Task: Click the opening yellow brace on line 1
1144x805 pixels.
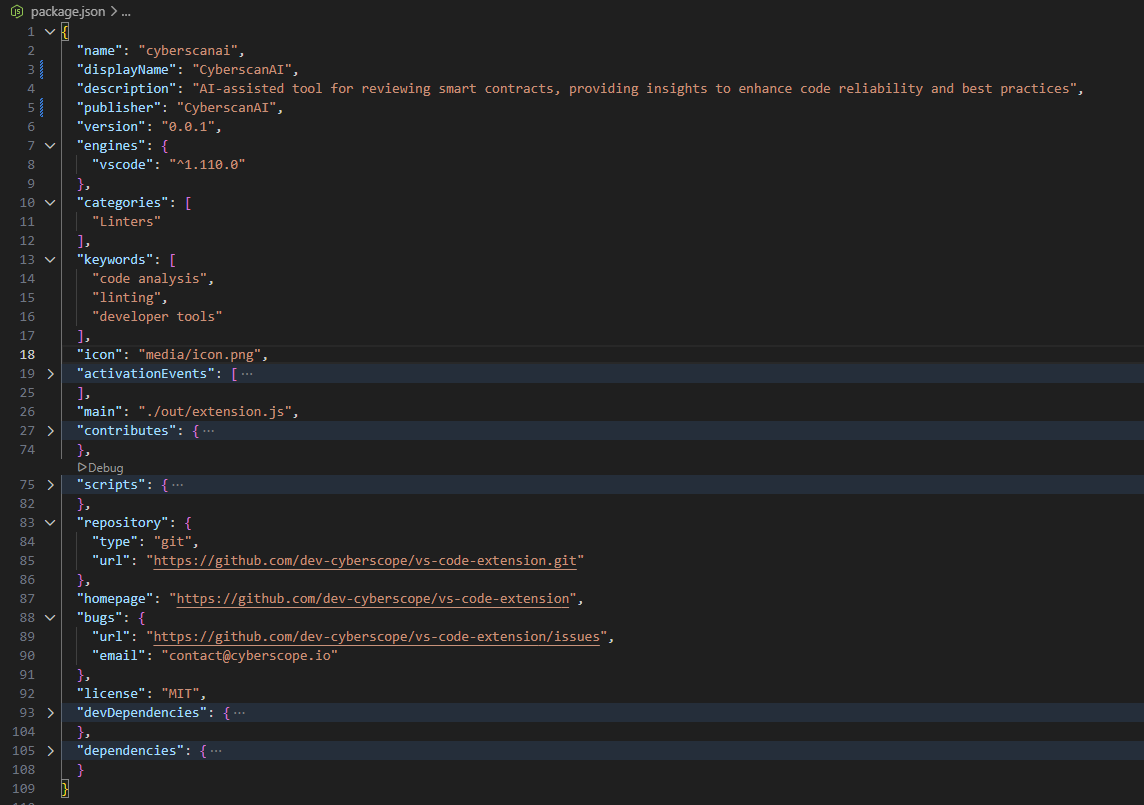Action: coord(65,32)
